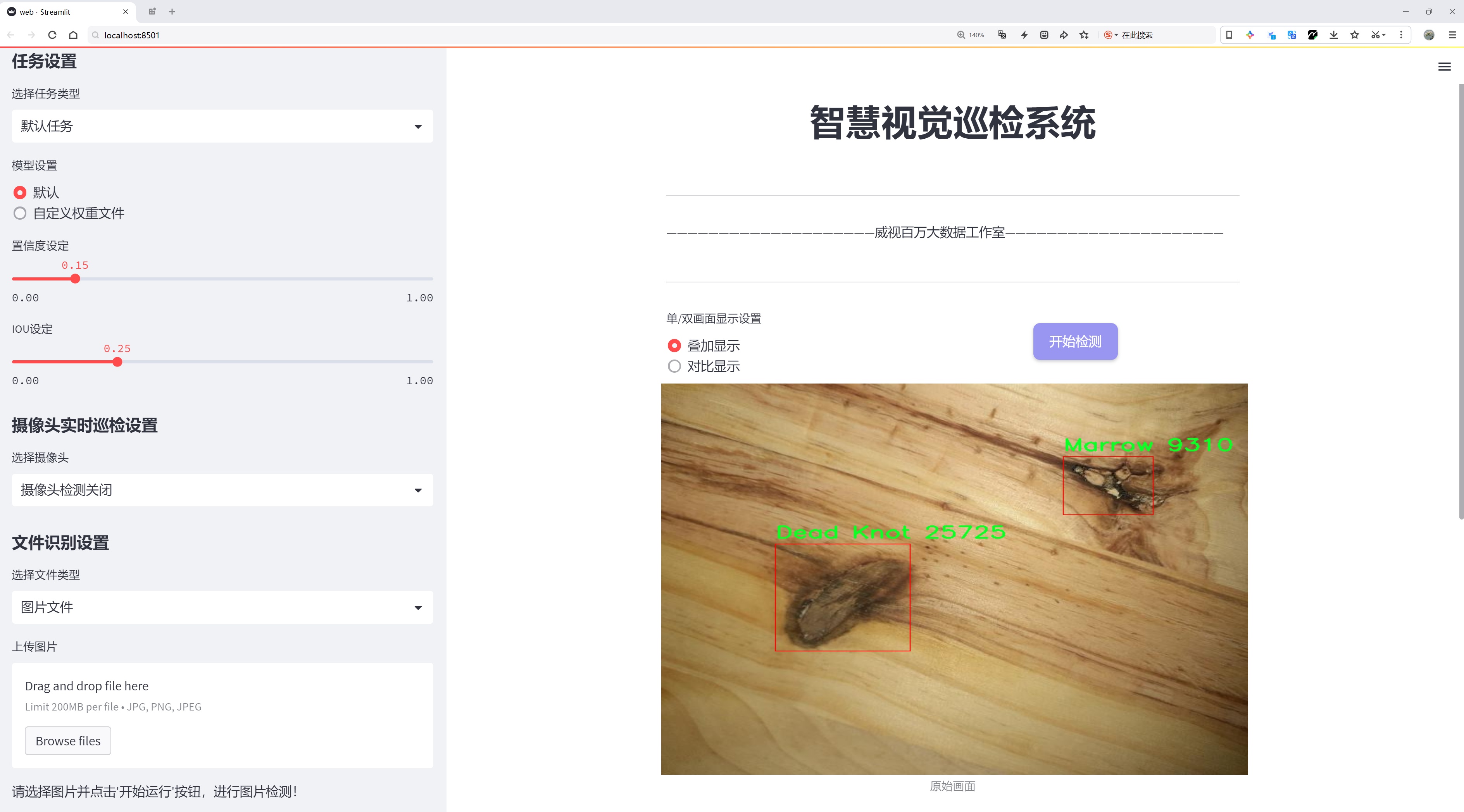Viewport: 1464px width, 812px height.
Task: Click the blue notification extension icon
Action: 1271,35
